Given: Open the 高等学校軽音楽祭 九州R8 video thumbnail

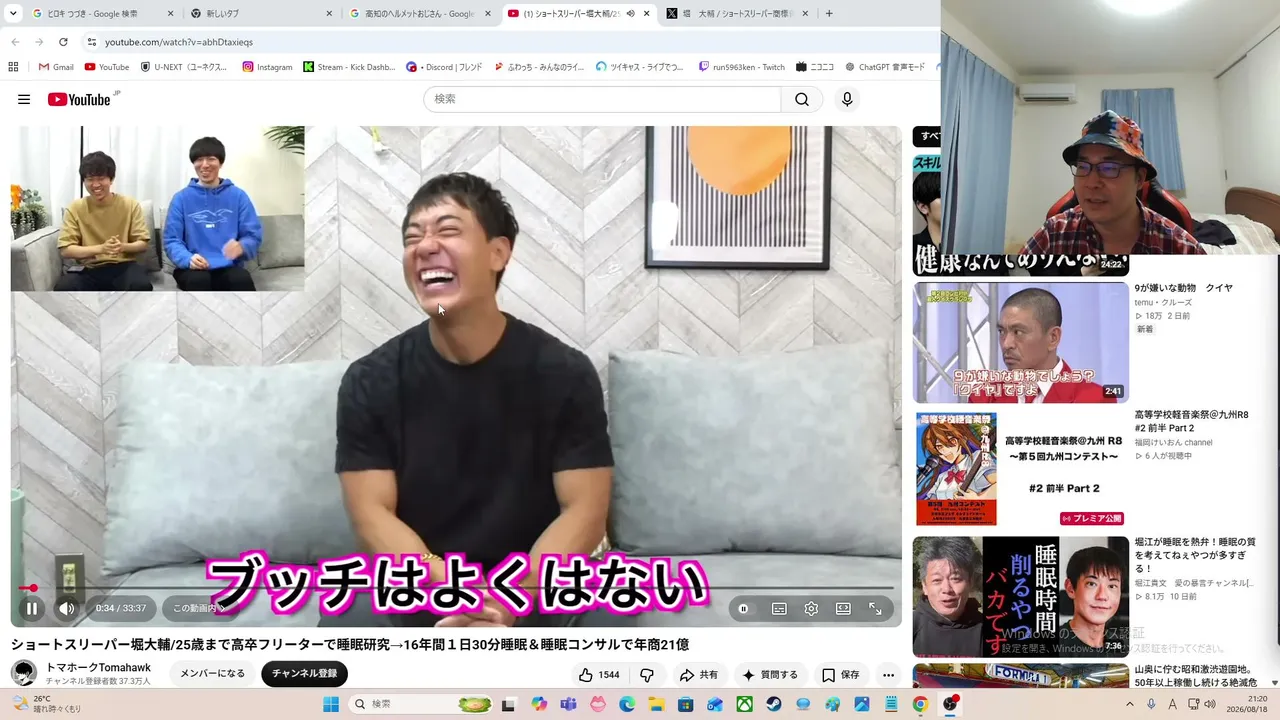Looking at the screenshot, I should tap(1020, 469).
